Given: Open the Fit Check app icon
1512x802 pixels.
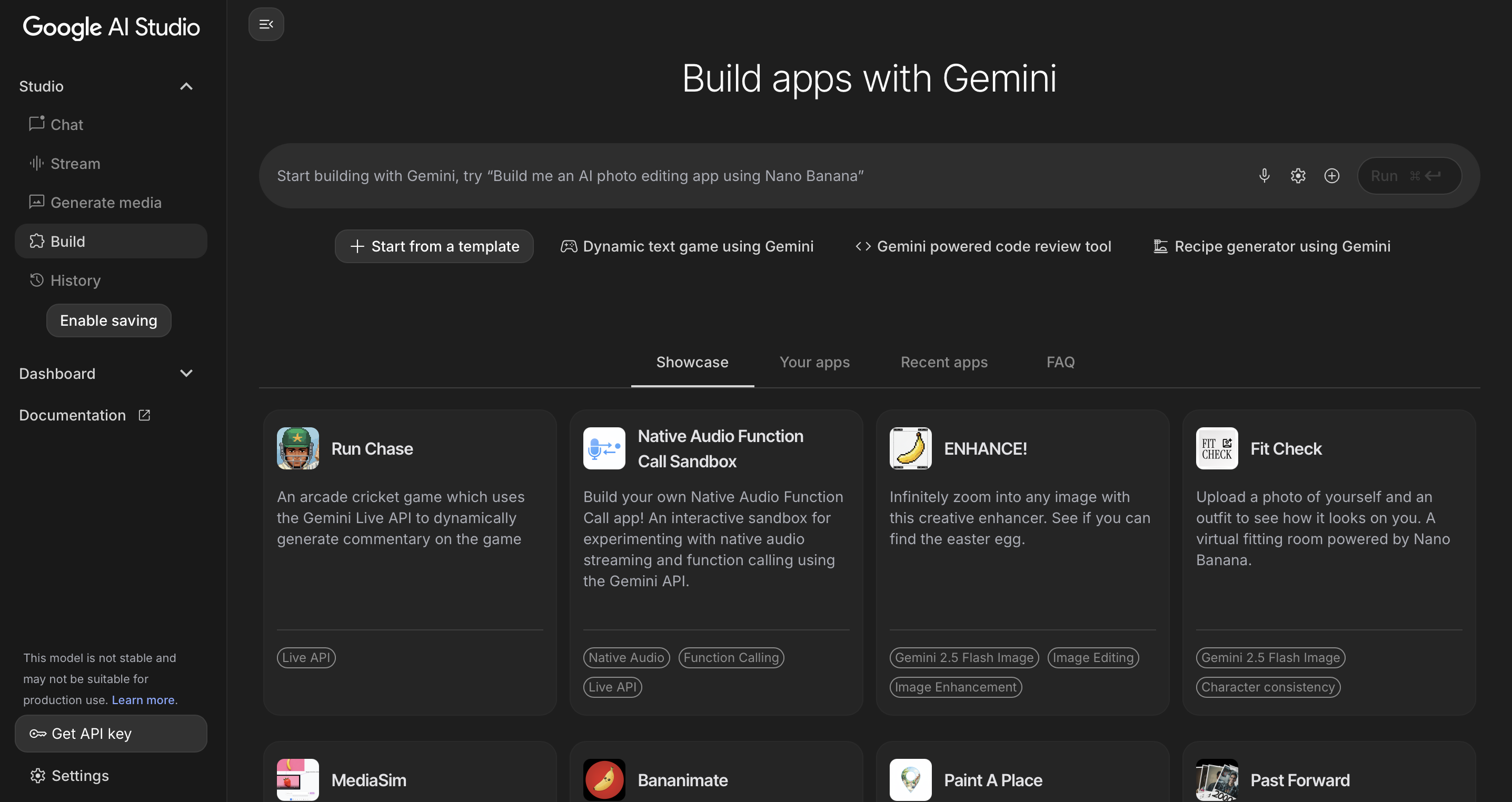Looking at the screenshot, I should tap(1217, 448).
